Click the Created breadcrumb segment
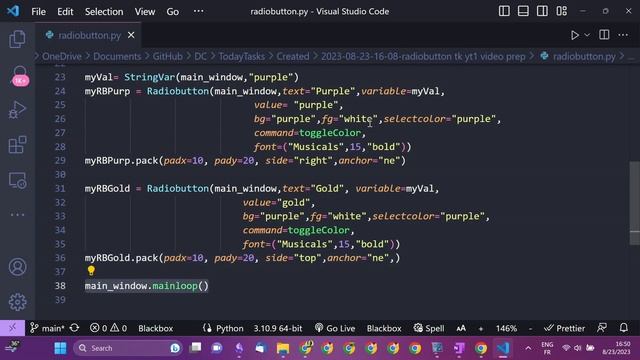The height and width of the screenshot is (360, 640). coord(293,56)
